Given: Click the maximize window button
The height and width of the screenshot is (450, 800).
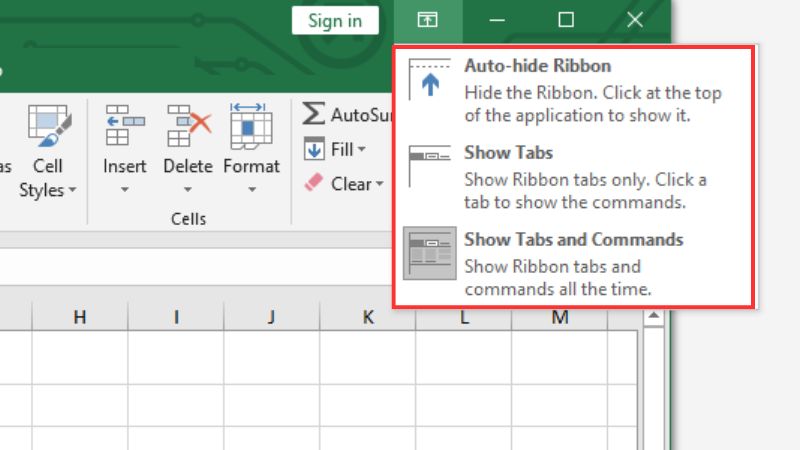Looking at the screenshot, I should point(566,20).
